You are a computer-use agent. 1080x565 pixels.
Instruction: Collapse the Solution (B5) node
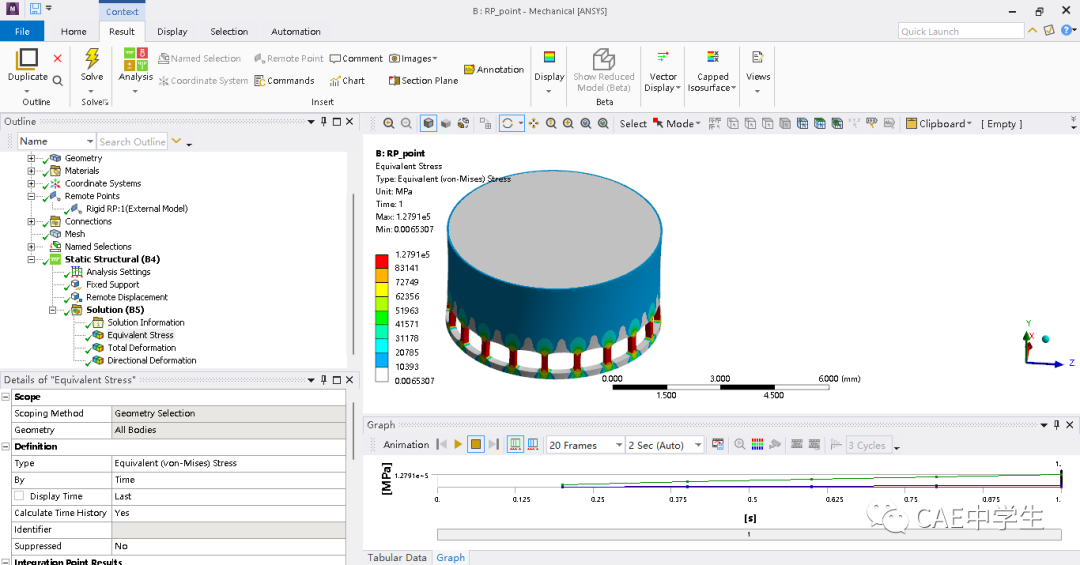point(52,310)
